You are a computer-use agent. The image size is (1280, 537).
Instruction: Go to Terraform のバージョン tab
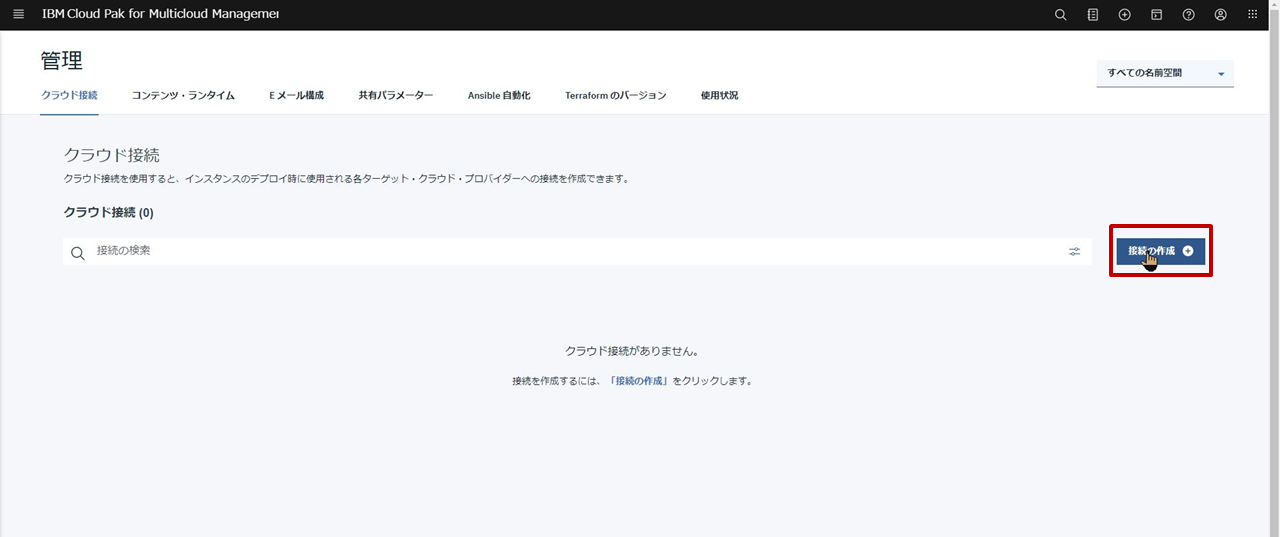point(615,96)
